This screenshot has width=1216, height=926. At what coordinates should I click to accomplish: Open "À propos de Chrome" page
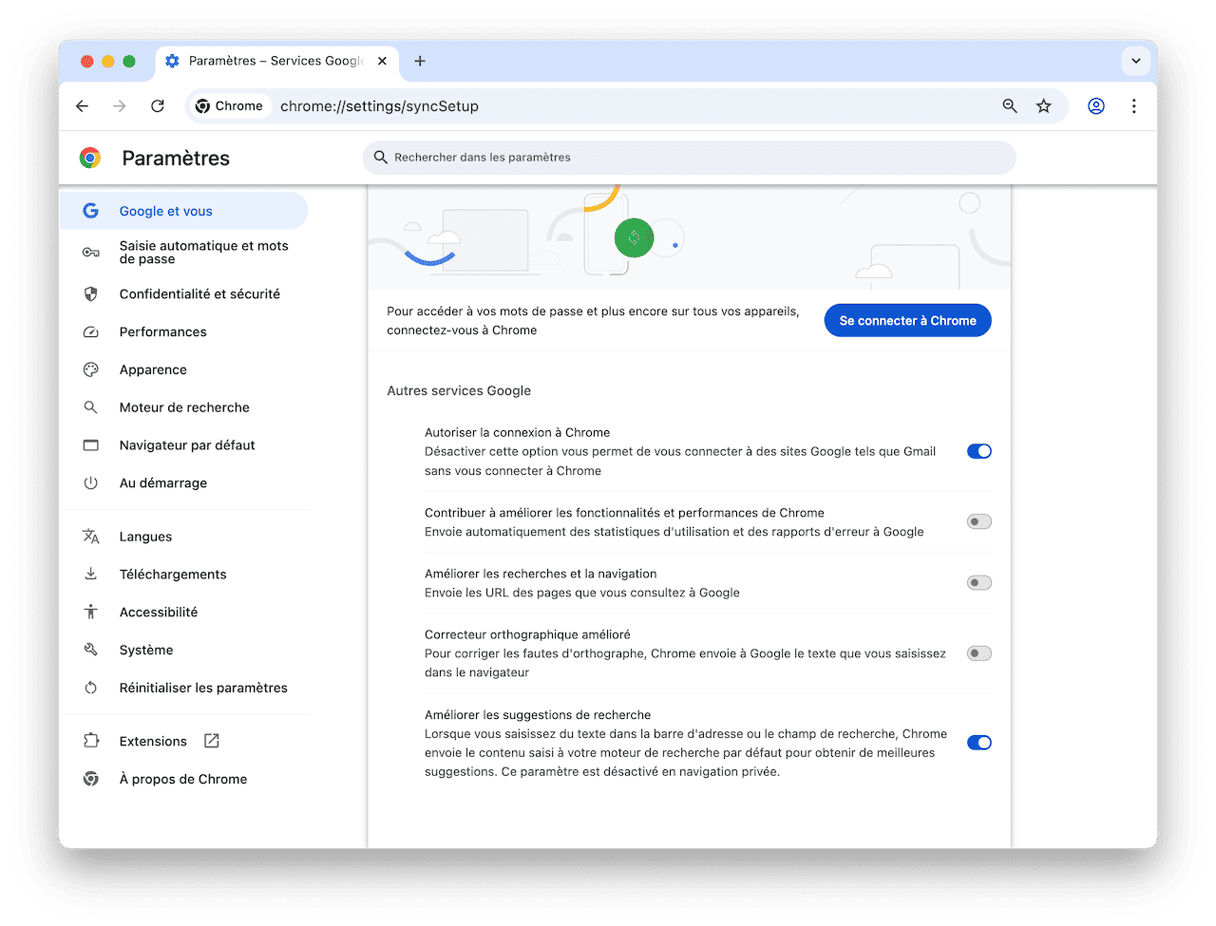tap(182, 779)
